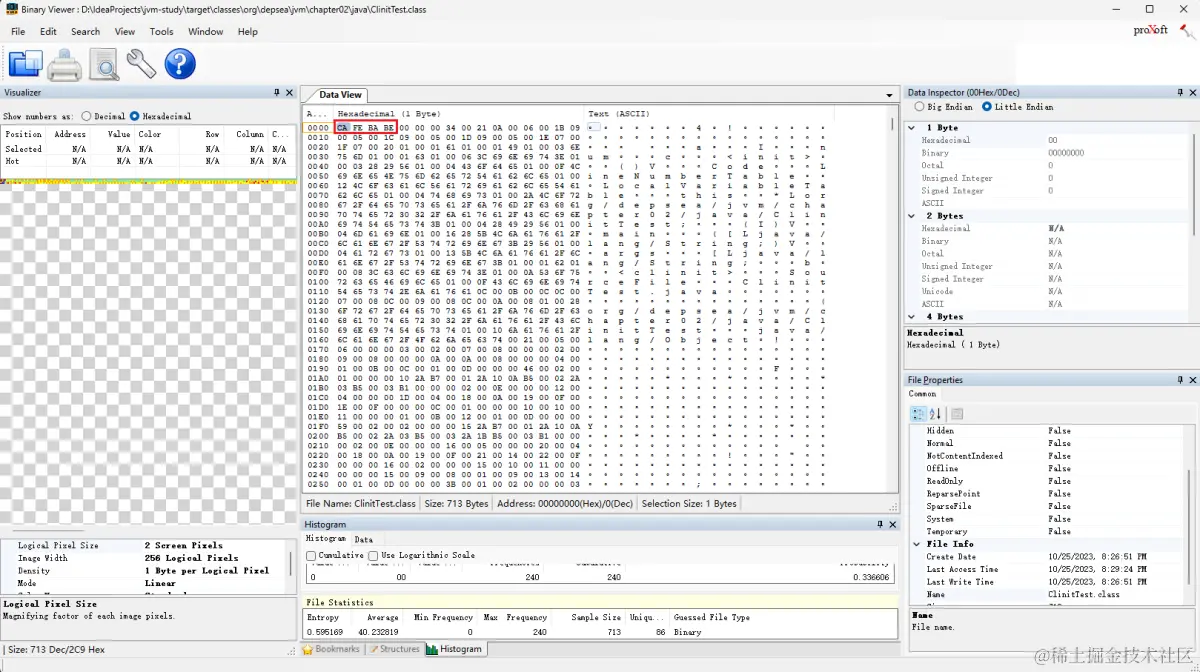Select the Image Width row
This screenshot has width=1200, height=672.
145,558
